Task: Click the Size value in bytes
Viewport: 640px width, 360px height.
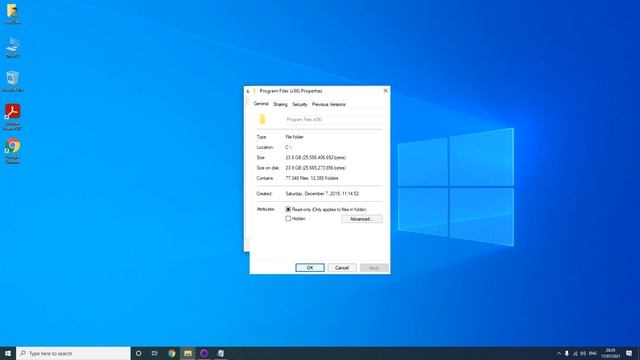Action: (x=316, y=158)
